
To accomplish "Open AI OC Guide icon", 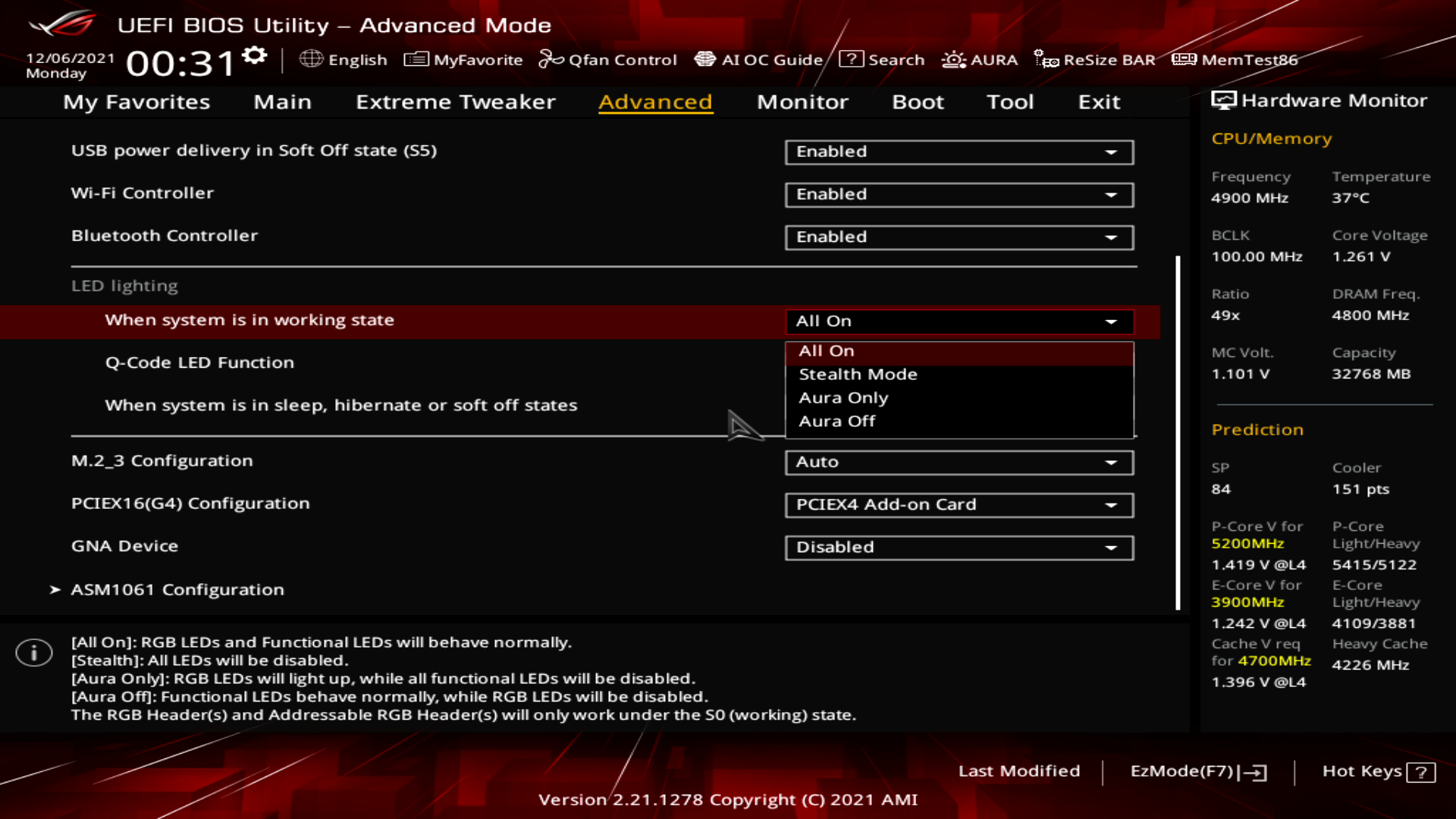I will click(704, 59).
